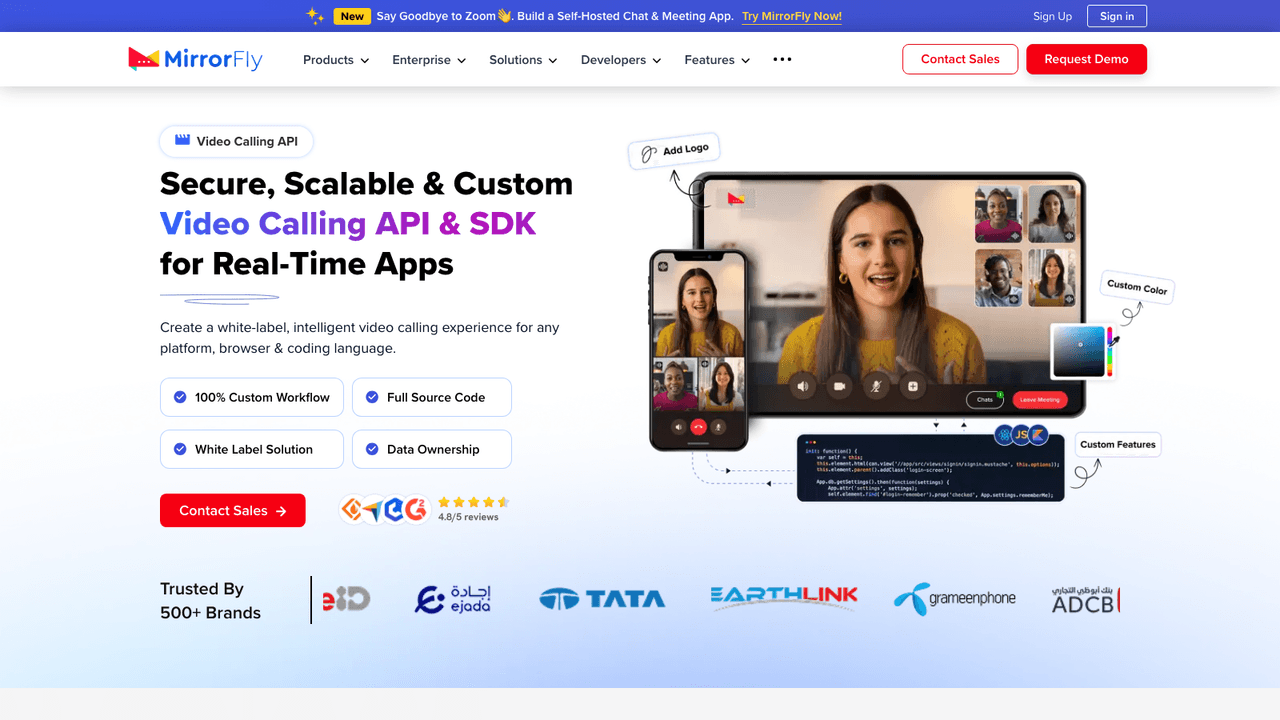Click the MirrorFly logo in the header
This screenshot has height=720, width=1280.
point(195,60)
